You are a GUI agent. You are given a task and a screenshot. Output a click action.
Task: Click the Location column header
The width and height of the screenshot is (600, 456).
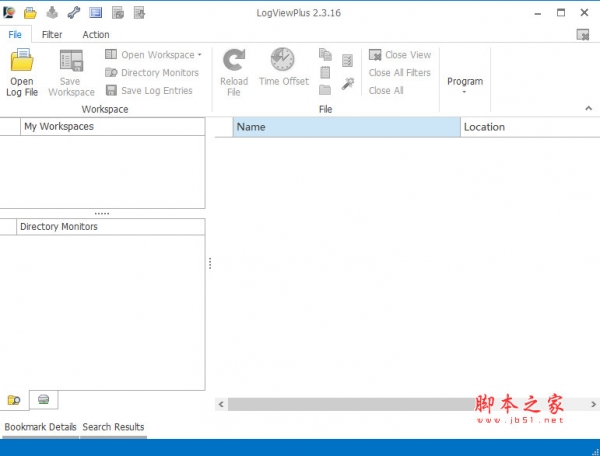point(530,127)
